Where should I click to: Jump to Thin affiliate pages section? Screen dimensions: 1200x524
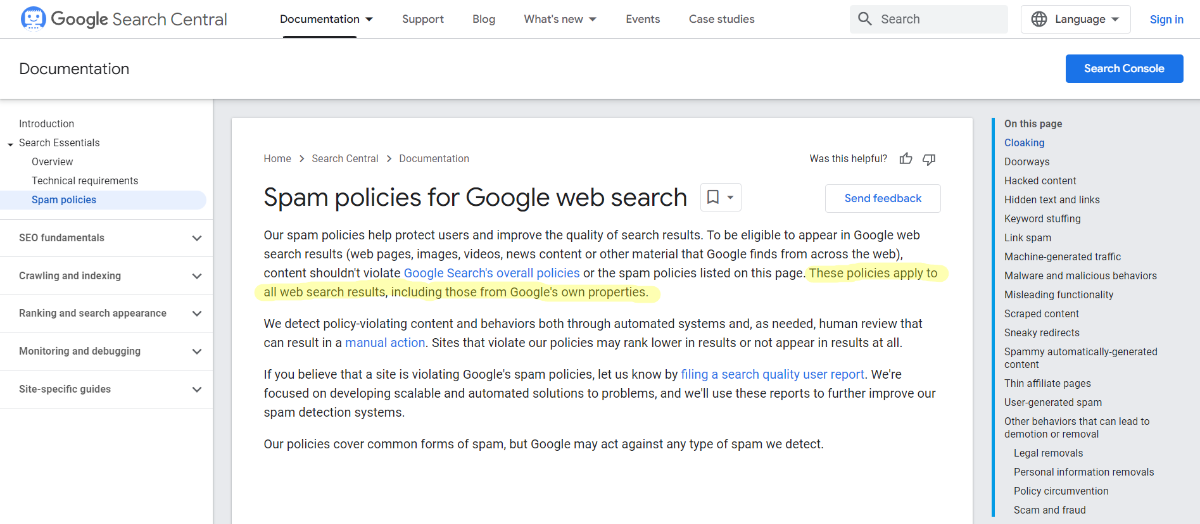(x=1047, y=384)
